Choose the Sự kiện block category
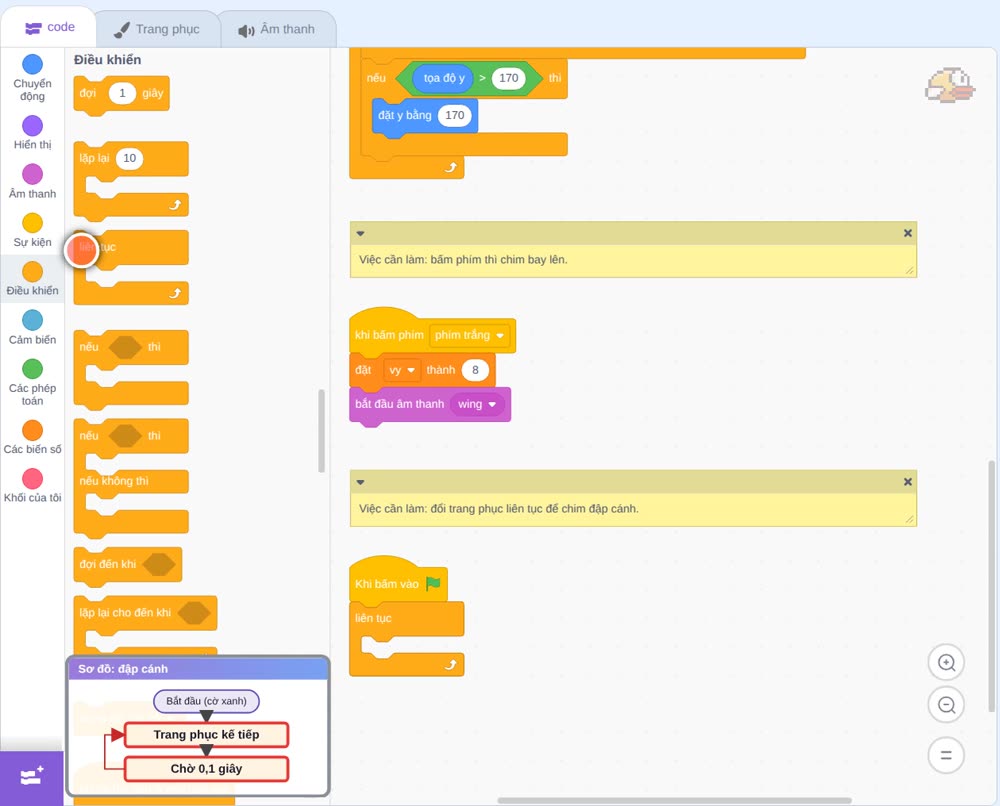Viewport: 1000px width, 806px height. 32,230
